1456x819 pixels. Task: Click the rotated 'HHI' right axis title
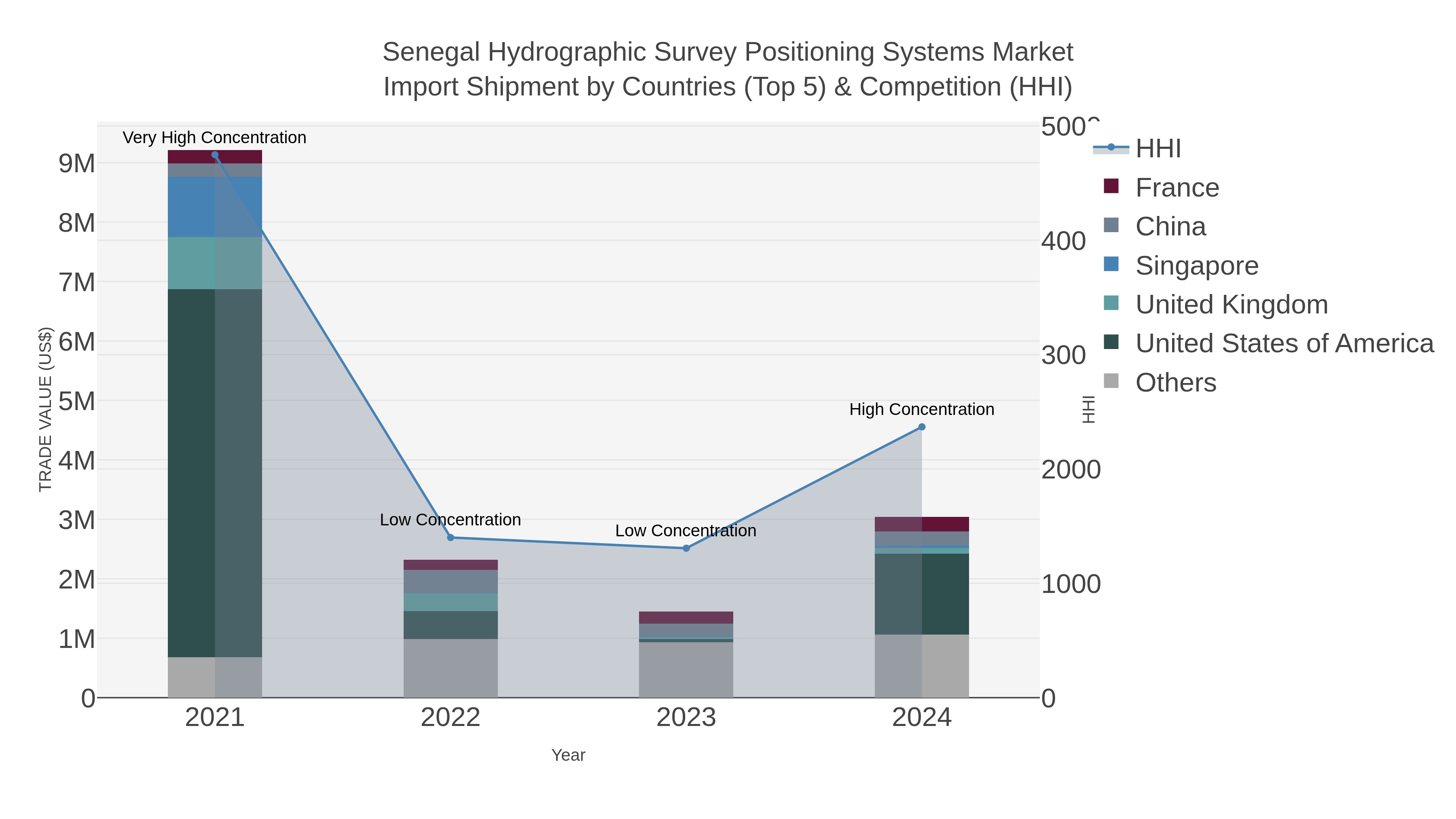[x=1089, y=410]
